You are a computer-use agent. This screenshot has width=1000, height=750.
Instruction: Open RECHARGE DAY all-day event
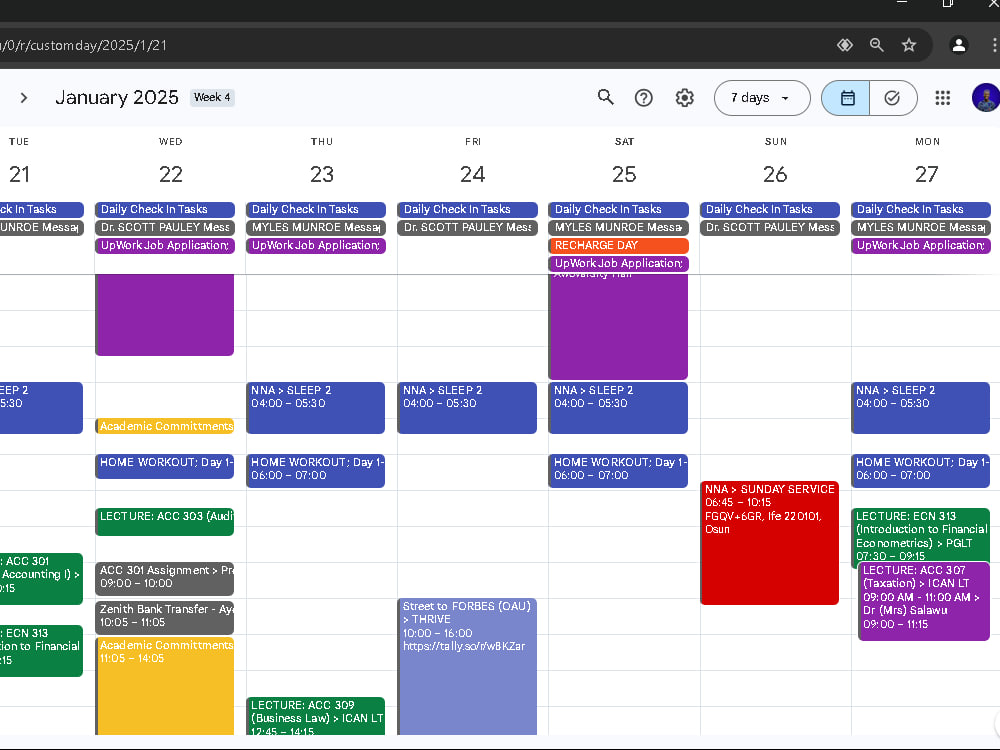pyautogui.click(x=619, y=246)
